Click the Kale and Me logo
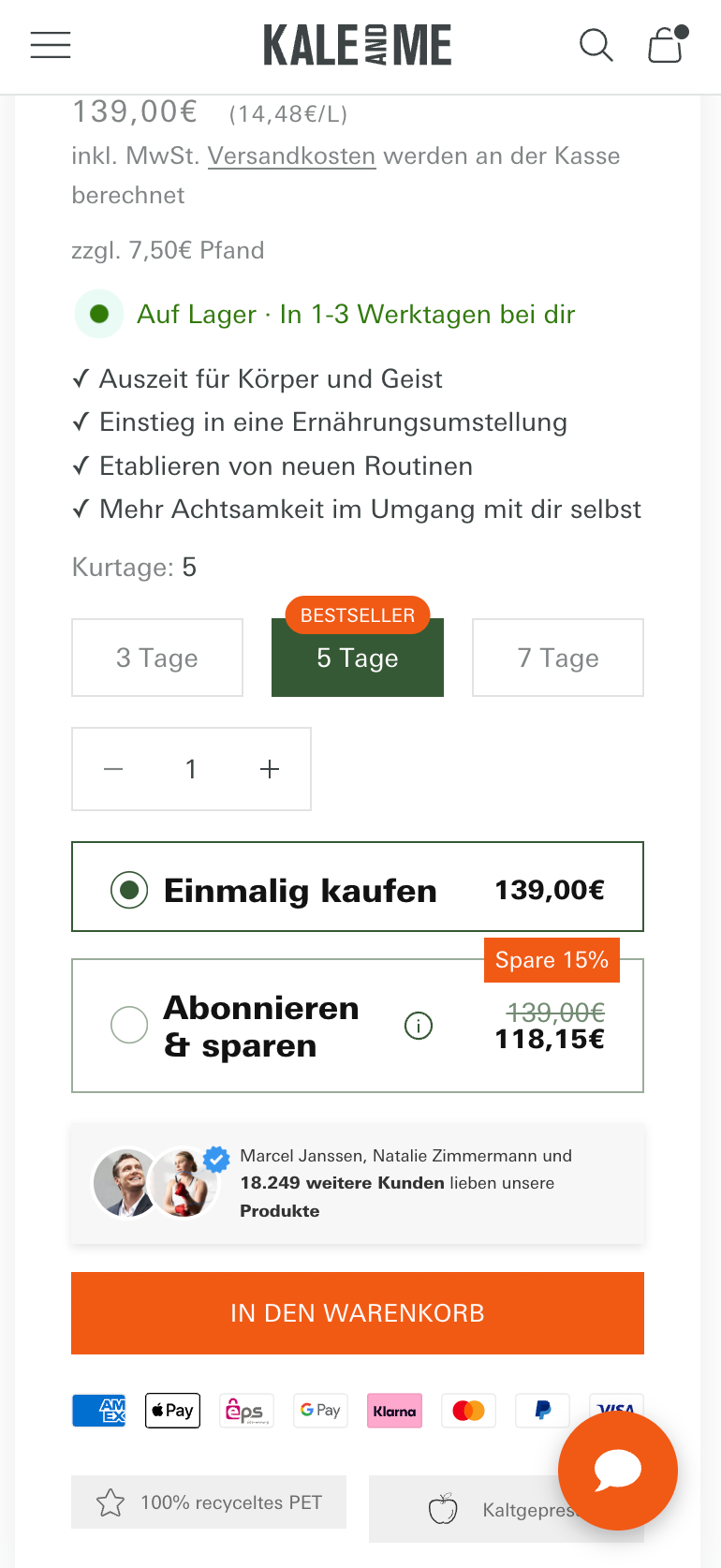The image size is (721, 1568). point(358,45)
